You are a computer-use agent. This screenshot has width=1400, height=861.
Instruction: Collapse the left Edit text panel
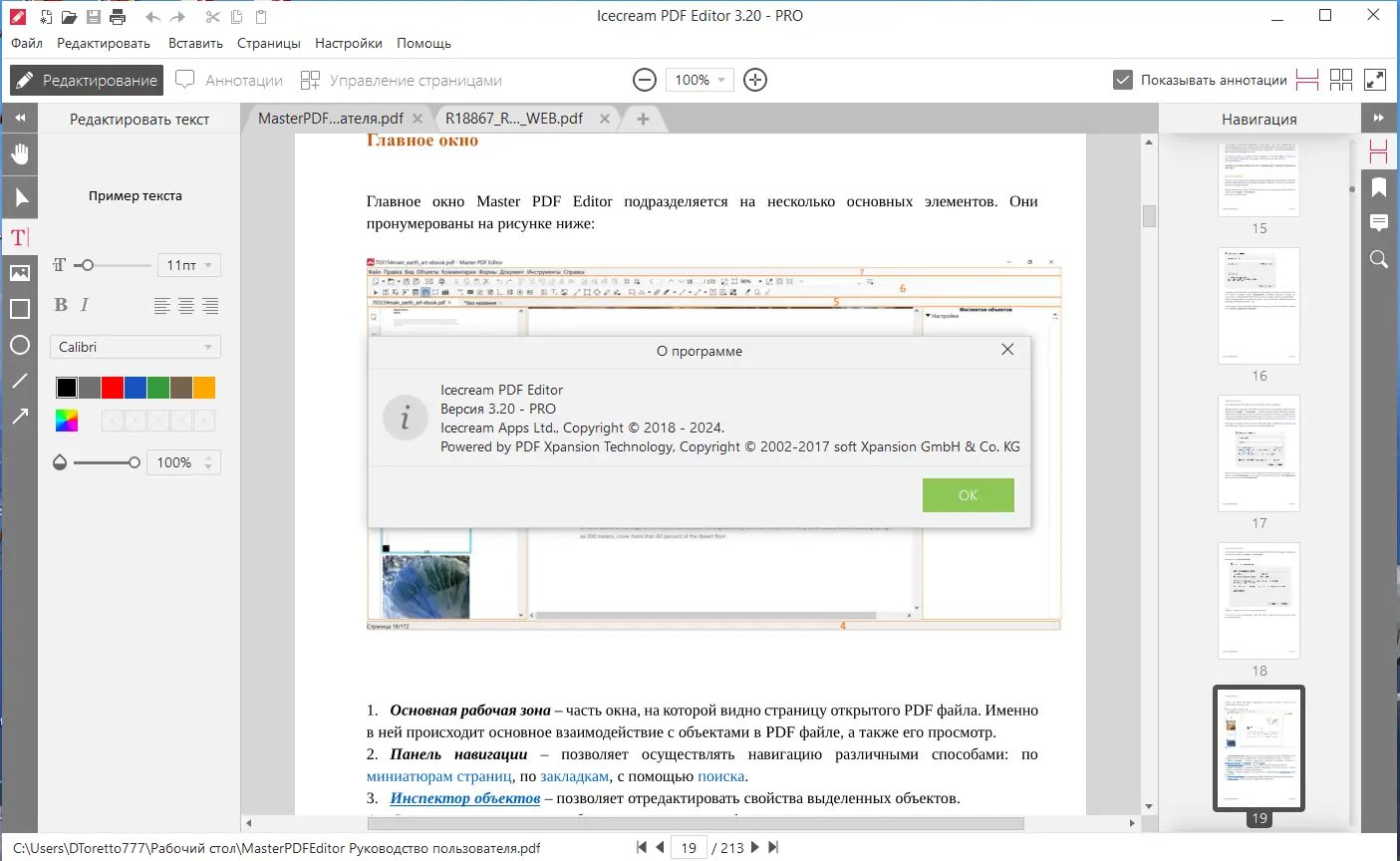pos(19,118)
